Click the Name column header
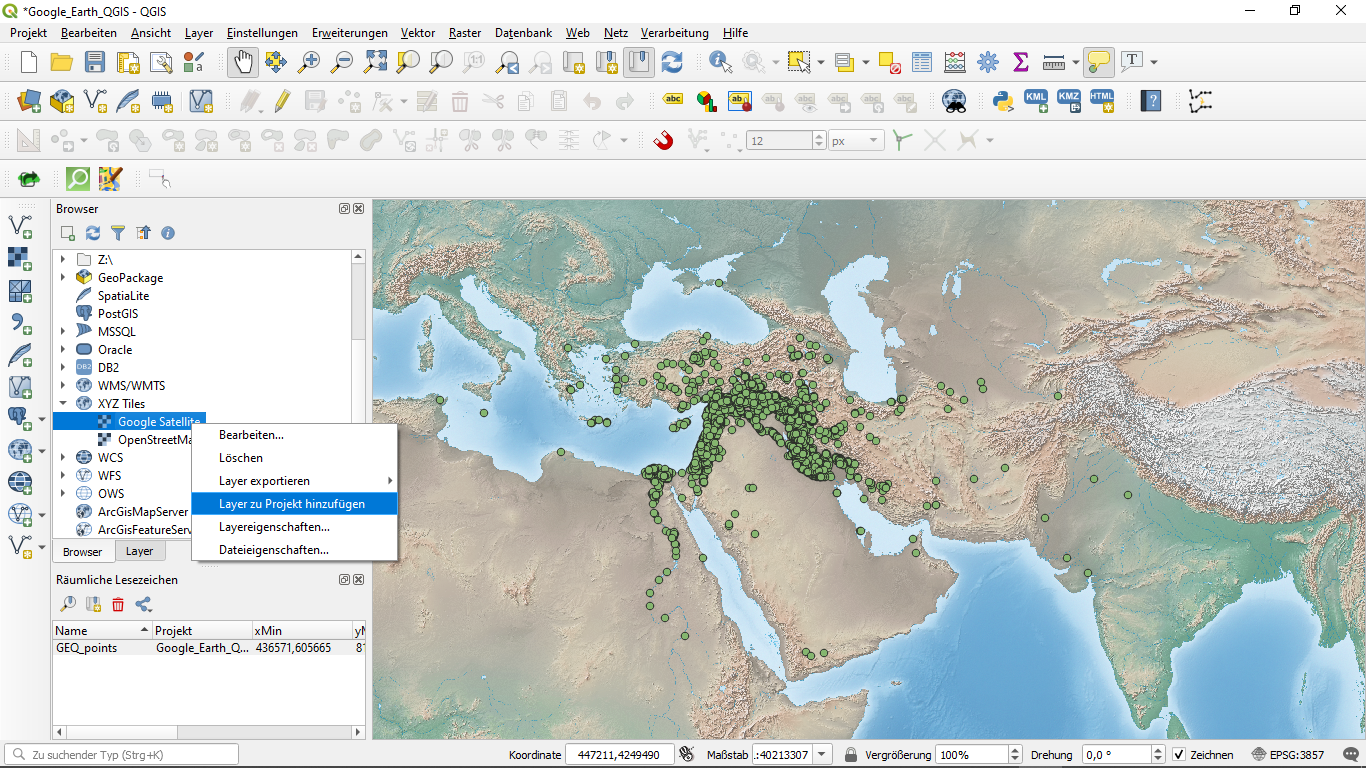Viewport: 1366px width, 768px height. point(102,631)
